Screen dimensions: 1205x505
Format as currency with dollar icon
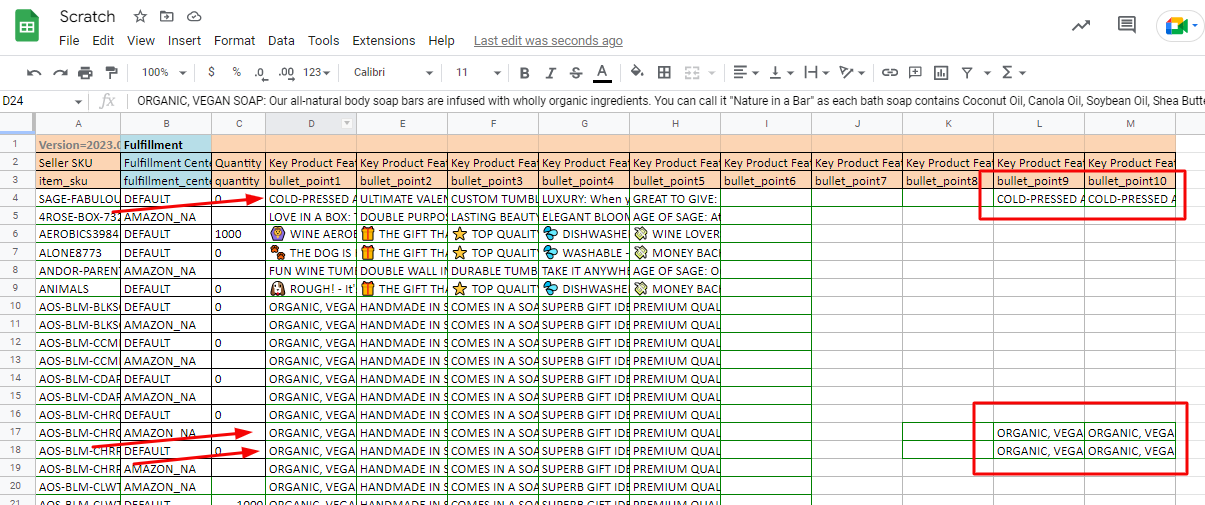point(211,72)
